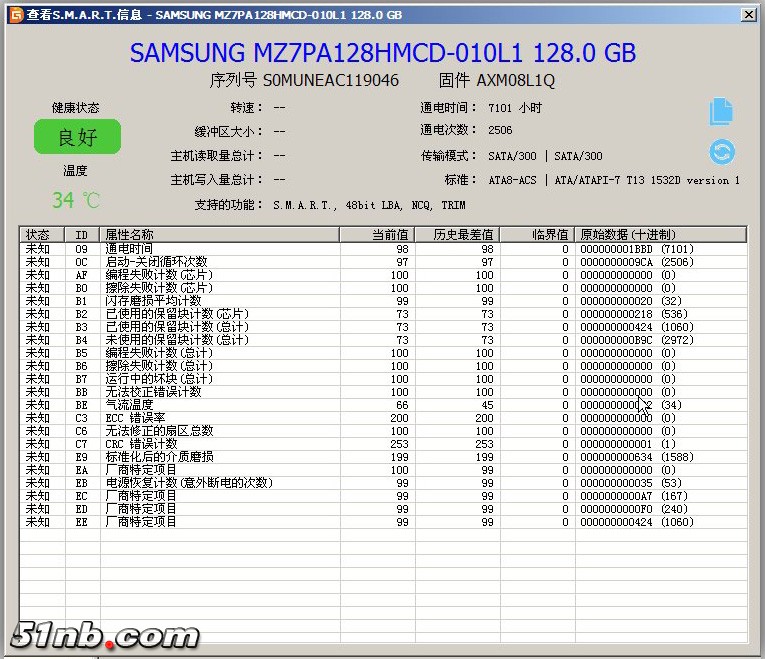Click the 临界值 column header
Viewport: 765px width, 659px height.
(x=537, y=234)
